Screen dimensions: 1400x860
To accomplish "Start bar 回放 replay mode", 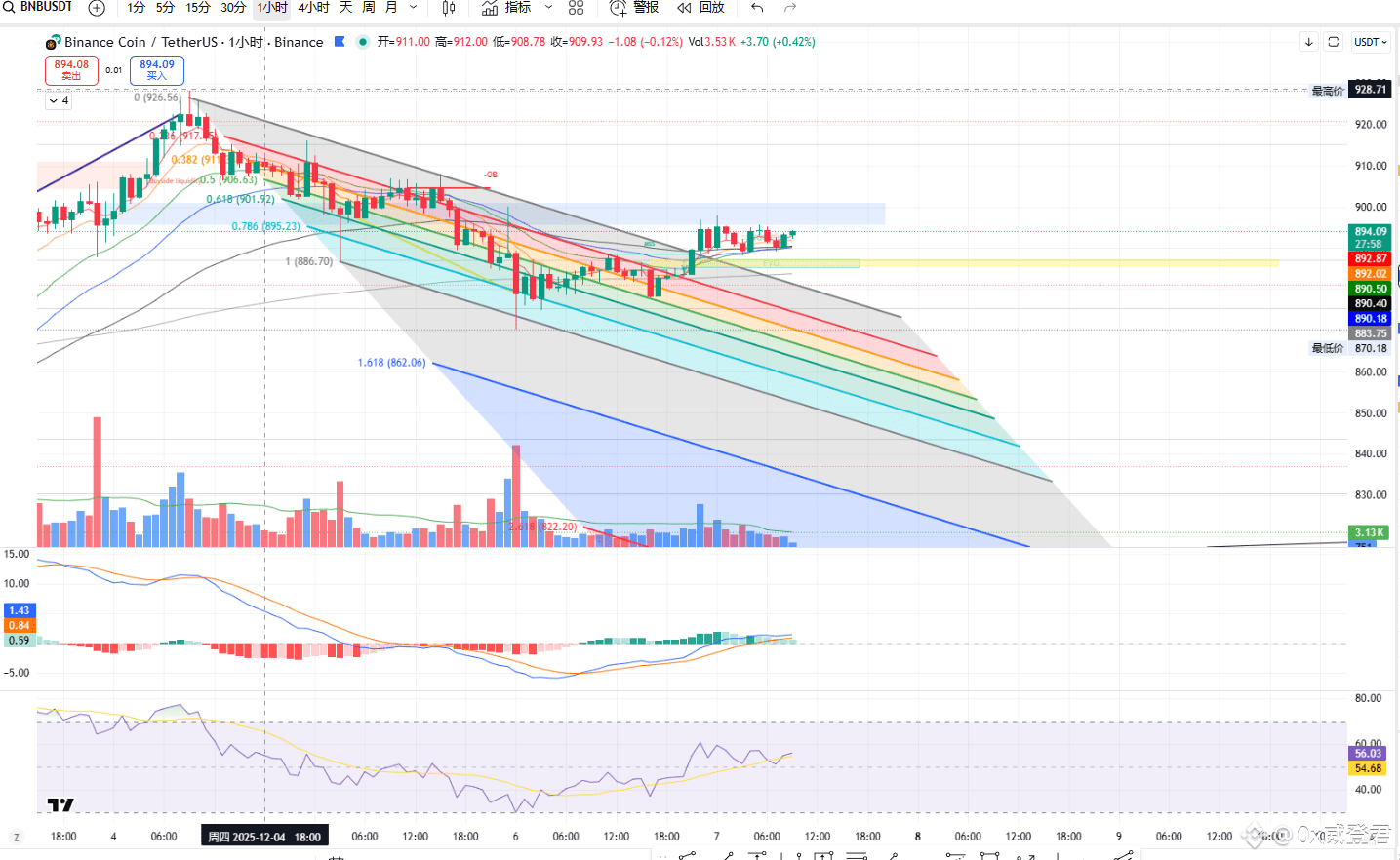I will [701, 8].
